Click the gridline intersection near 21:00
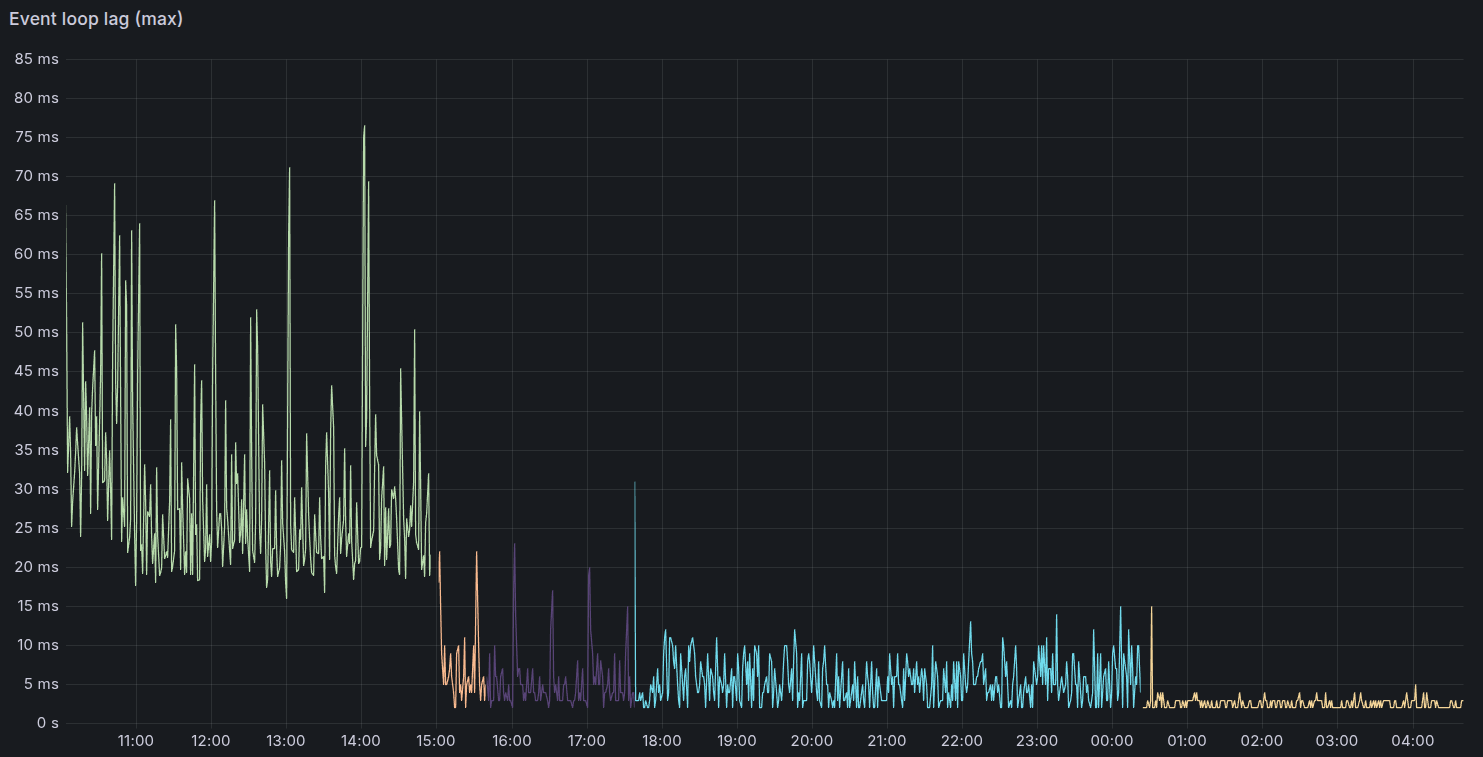The image size is (1483, 757). click(887, 605)
